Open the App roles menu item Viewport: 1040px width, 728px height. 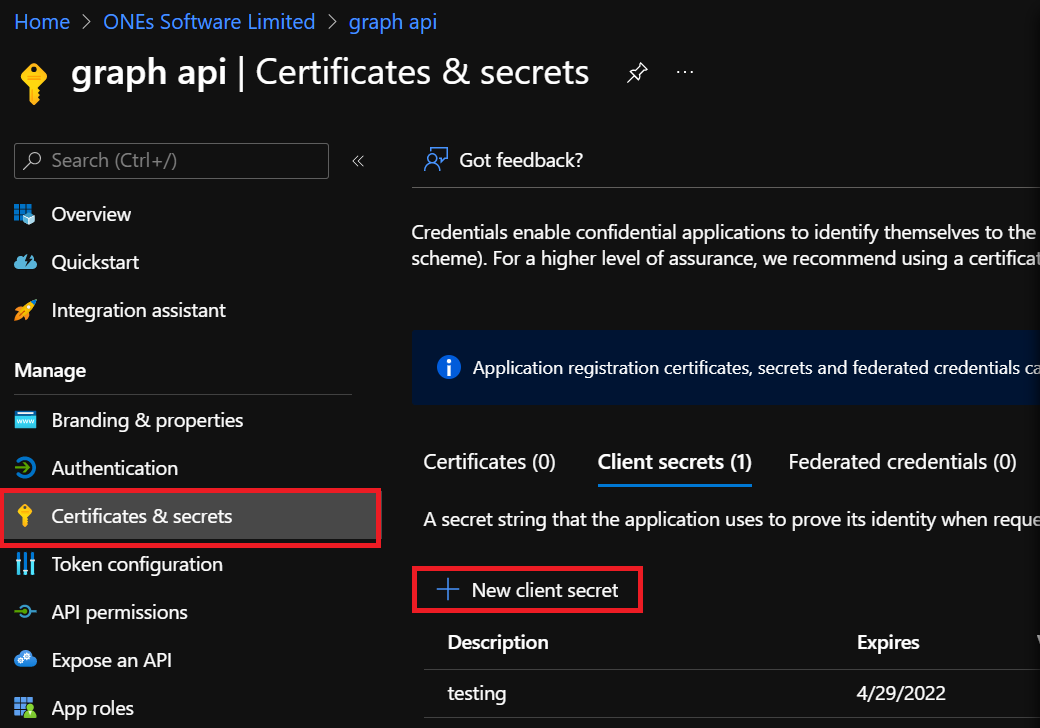coord(92,708)
